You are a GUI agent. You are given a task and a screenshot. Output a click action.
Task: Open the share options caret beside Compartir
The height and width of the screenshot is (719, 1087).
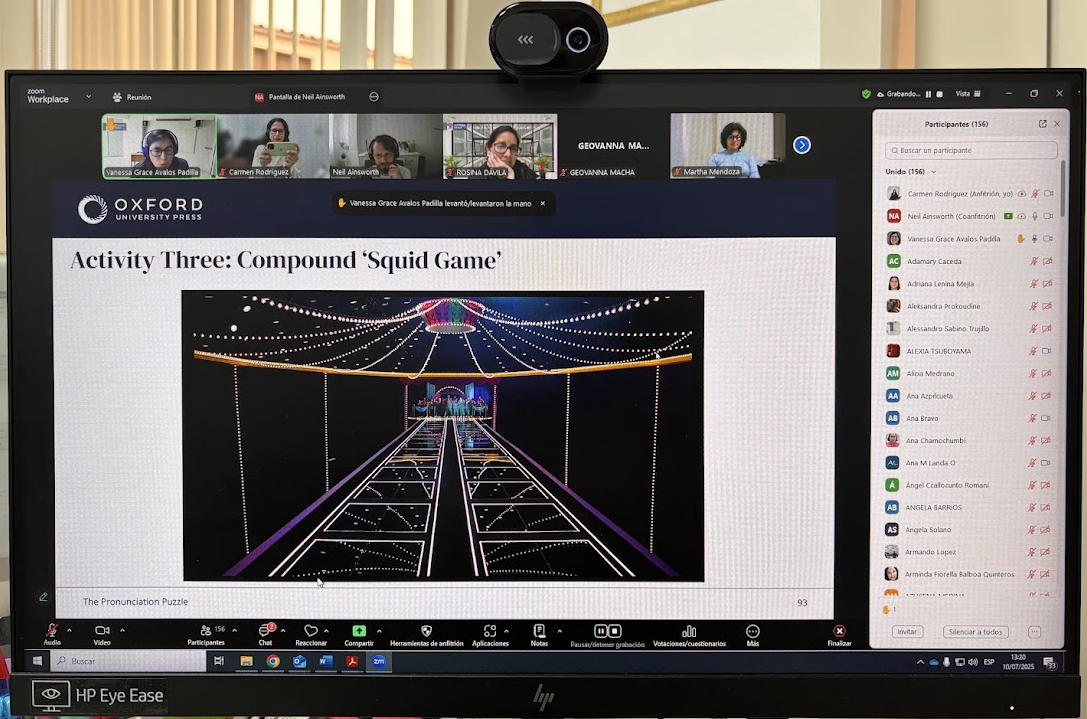(x=379, y=631)
